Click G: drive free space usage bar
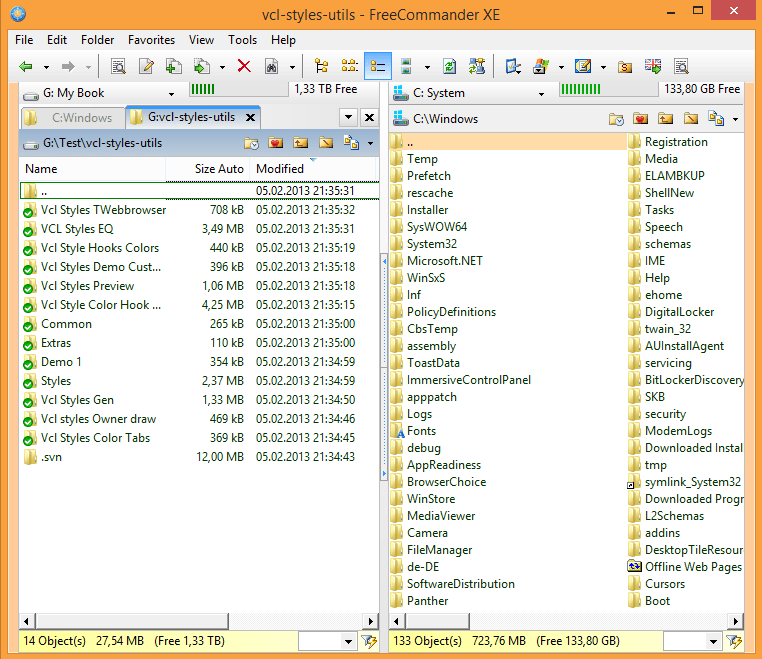 (239, 89)
